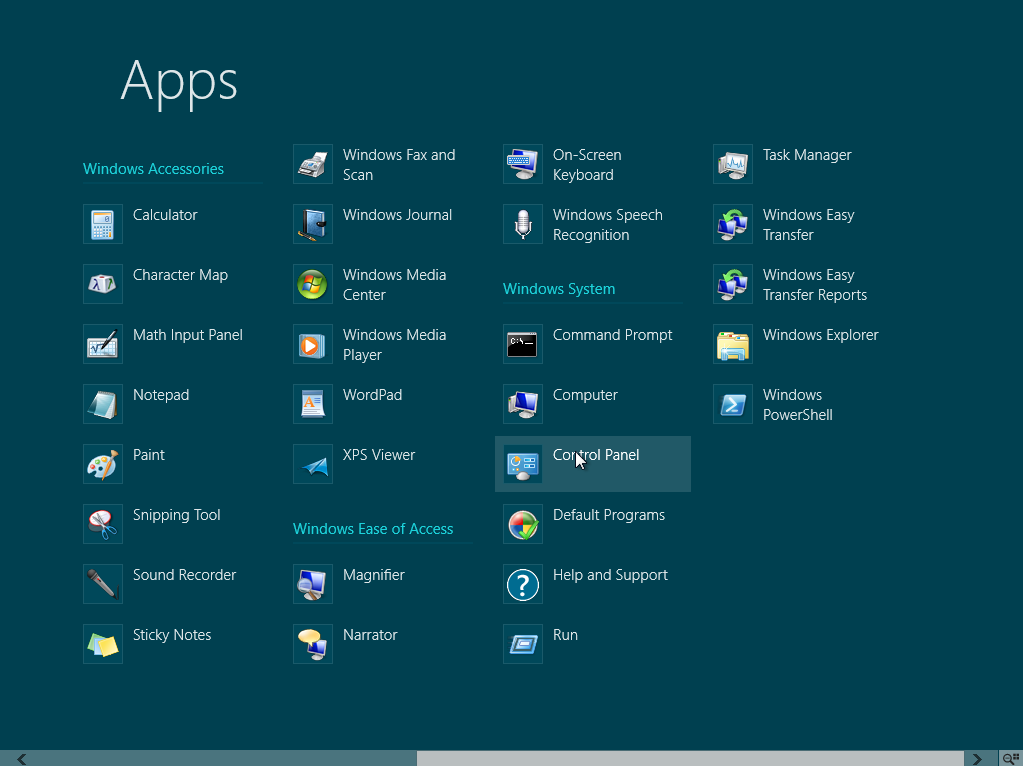Launch Default Programs

pyautogui.click(x=584, y=524)
